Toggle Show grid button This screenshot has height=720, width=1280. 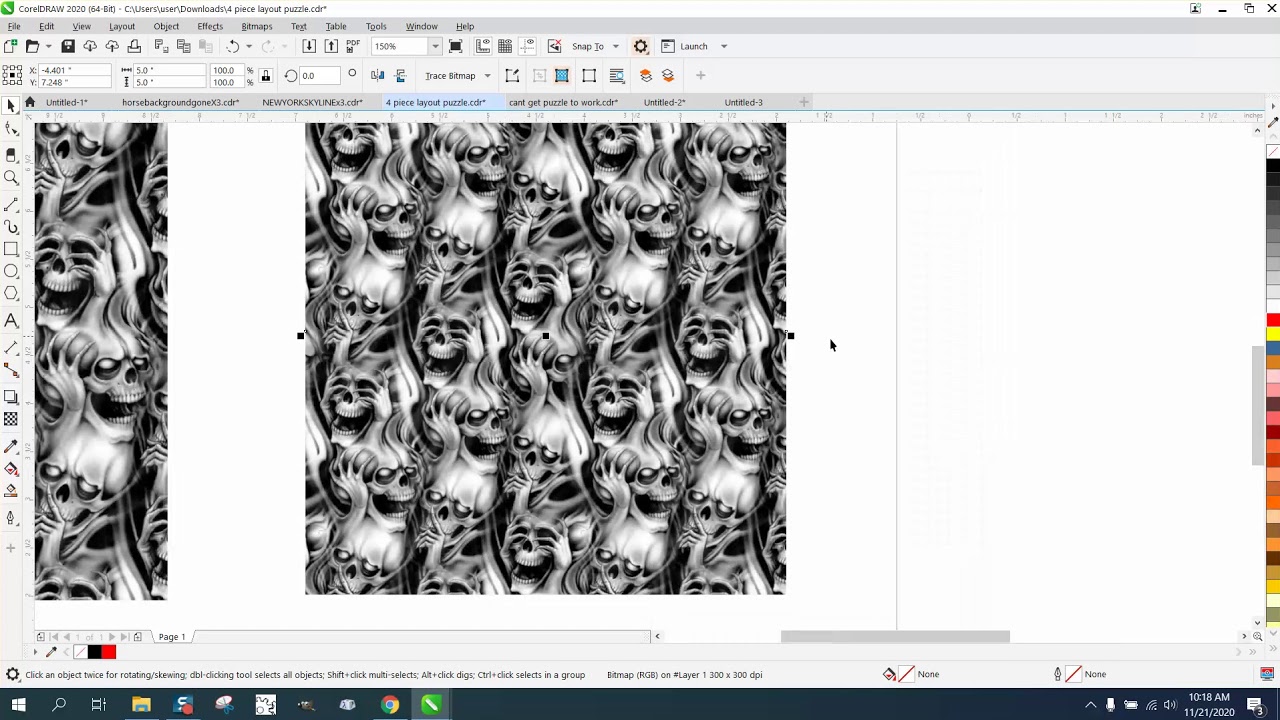tap(505, 46)
